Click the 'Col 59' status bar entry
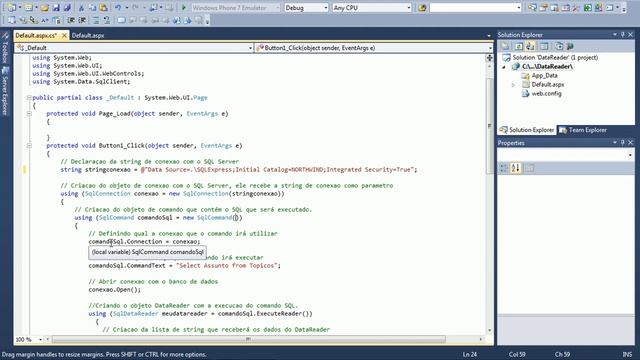Image resolution: width=640 pixels, height=360 pixels. [517, 355]
